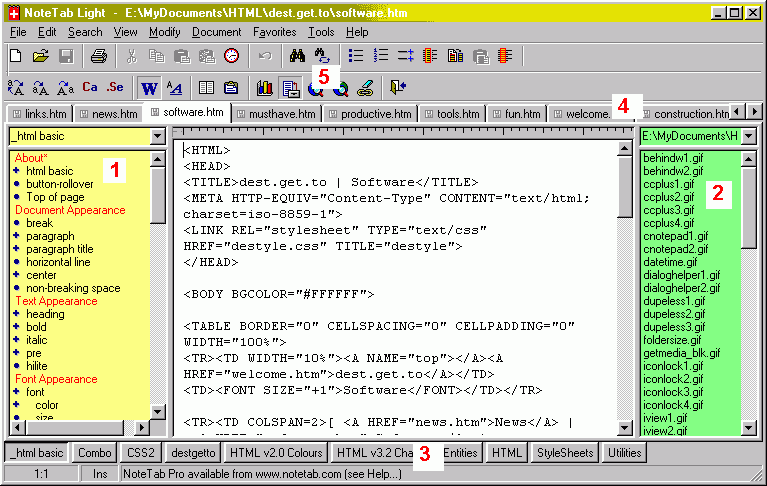Expand the center clip item
The image size is (767, 486).
point(17,275)
